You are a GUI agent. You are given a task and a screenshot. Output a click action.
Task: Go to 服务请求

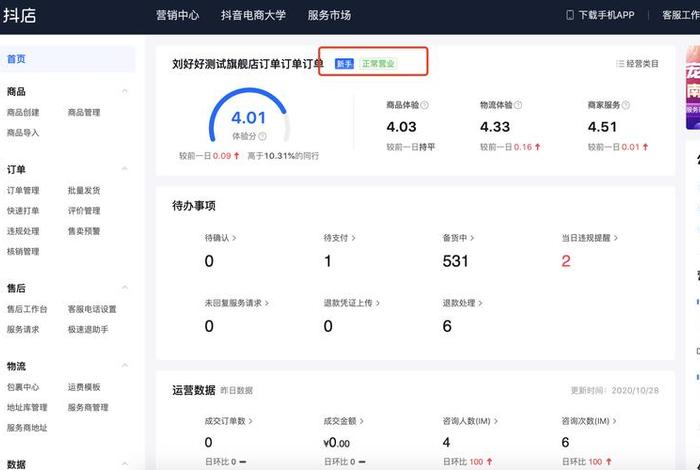pyautogui.click(x=23, y=329)
